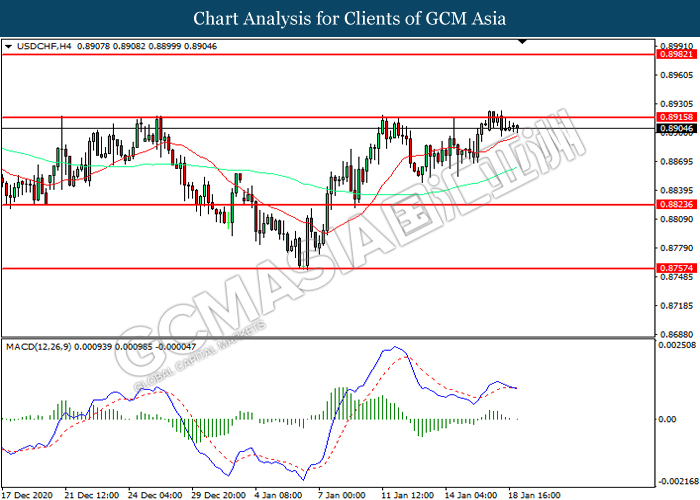Click the 17 Dec 2020 date label
This screenshot has width=700, height=500.
click(x=28, y=495)
